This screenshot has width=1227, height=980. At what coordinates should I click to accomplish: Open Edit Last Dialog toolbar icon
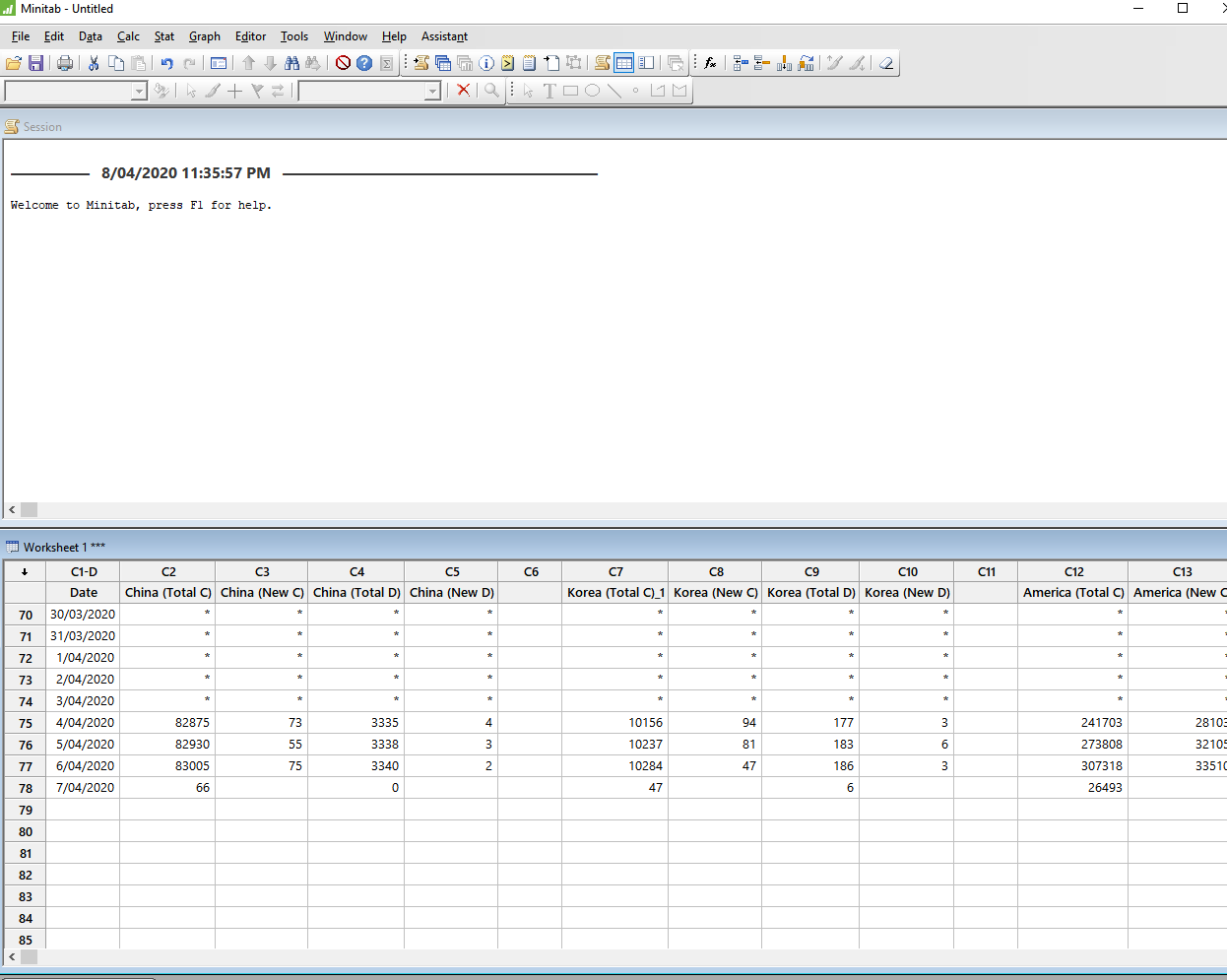point(219,63)
